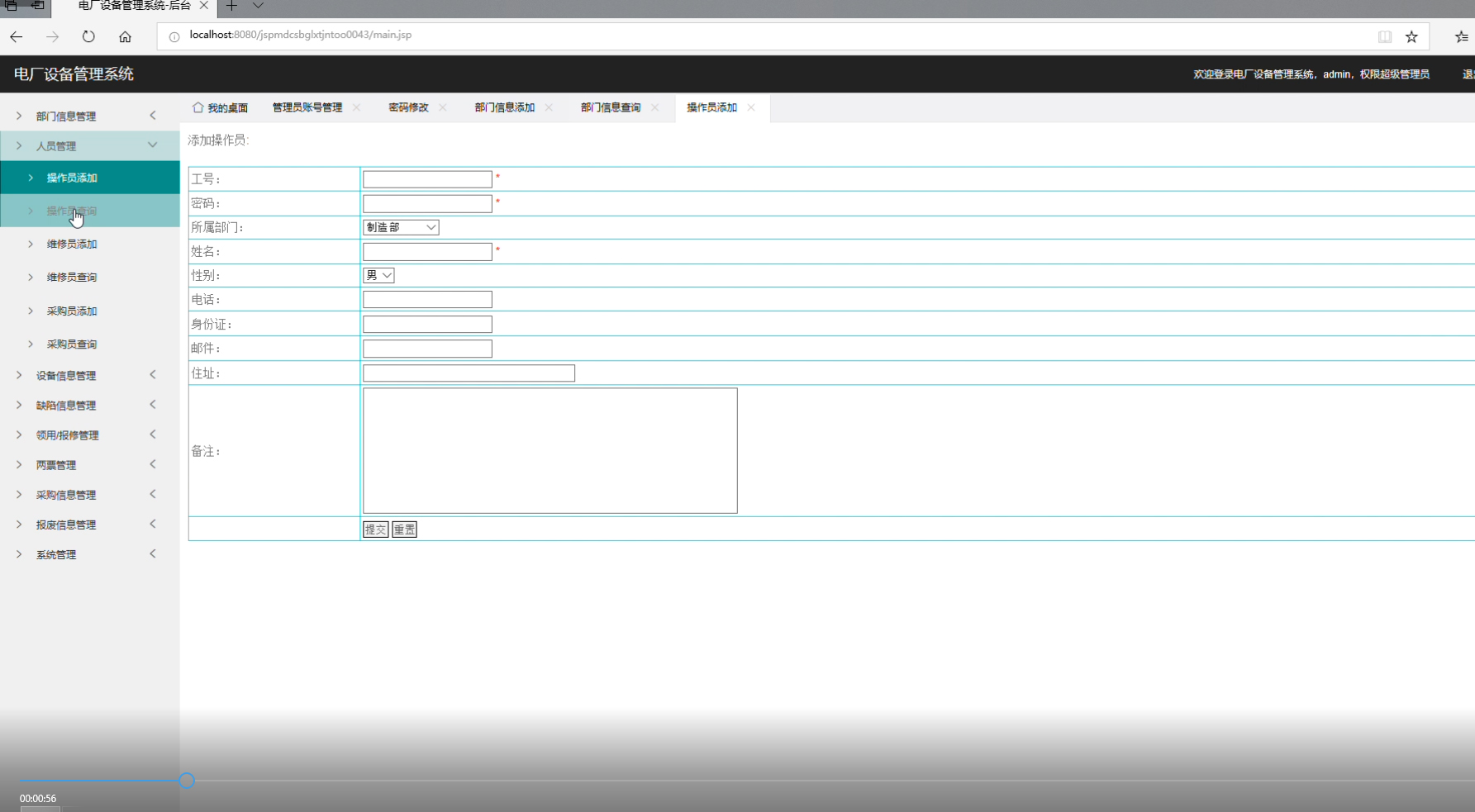Open 采购员查询 in the sidebar

tap(89, 344)
